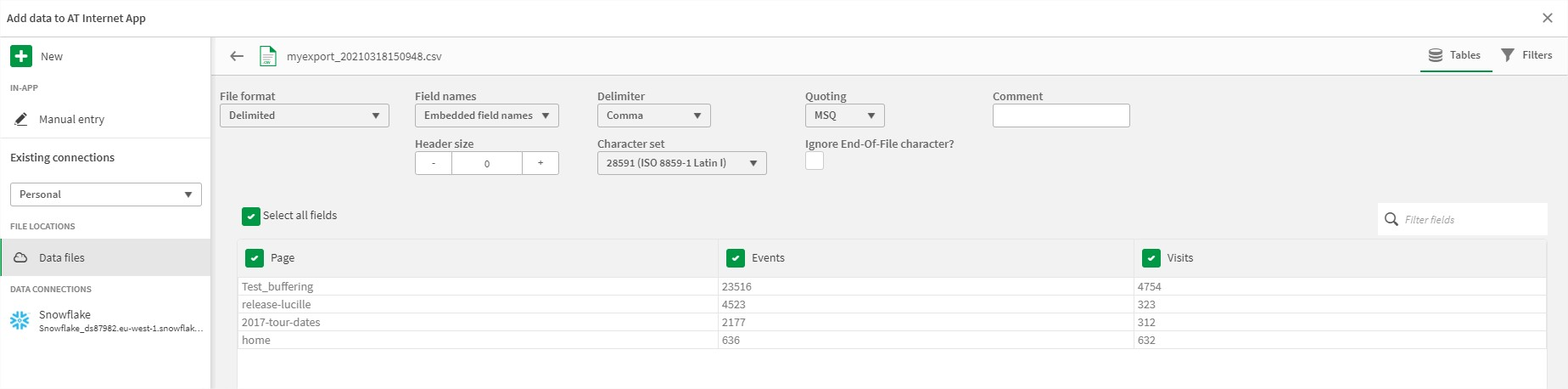Decrease header size with minus button
Image resolution: width=1568 pixels, height=389 pixels.
(x=434, y=163)
